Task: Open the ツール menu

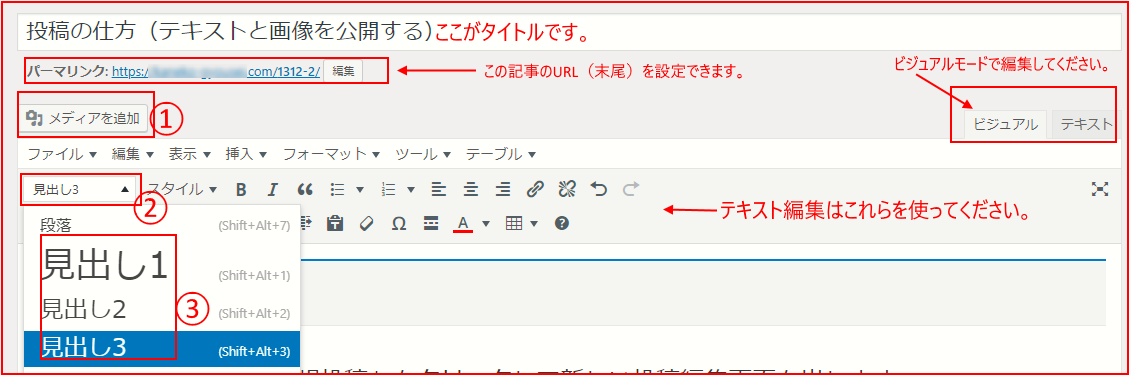Action: coord(423,154)
